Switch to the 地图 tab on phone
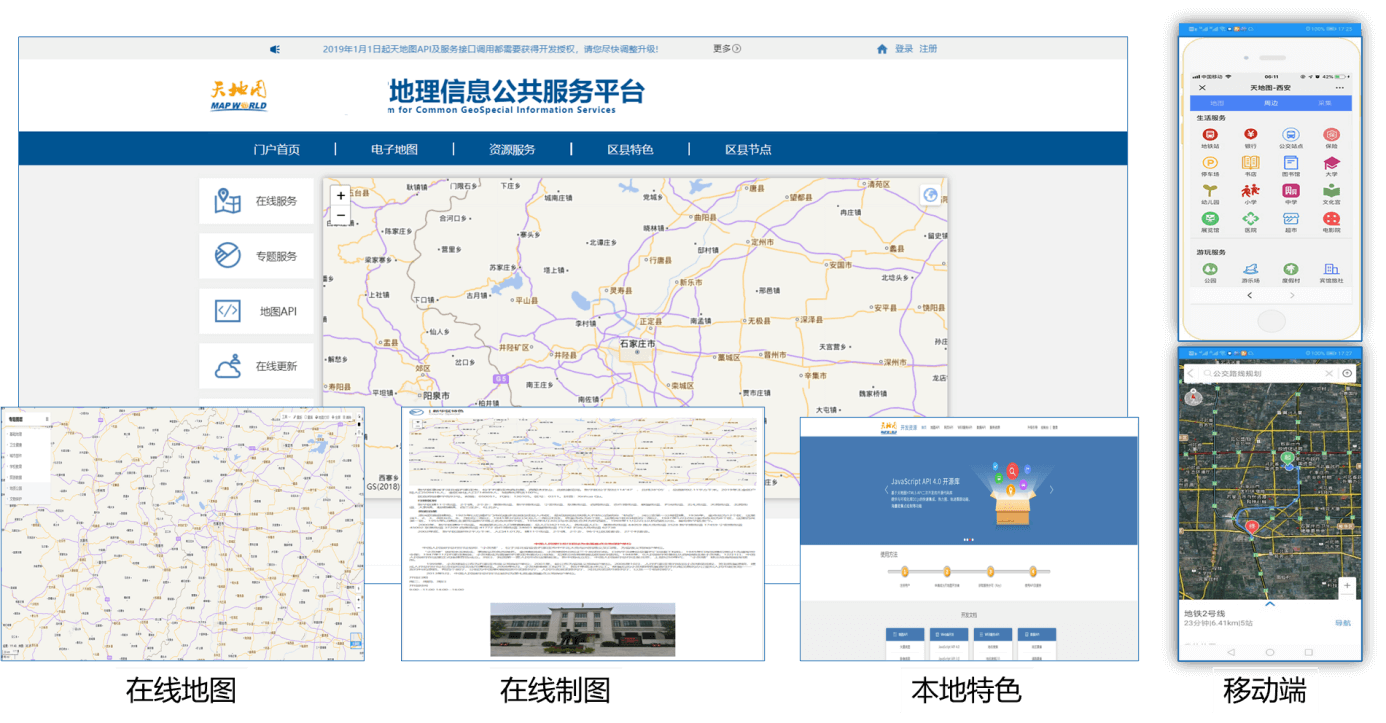The image size is (1386, 723). [x=1217, y=103]
